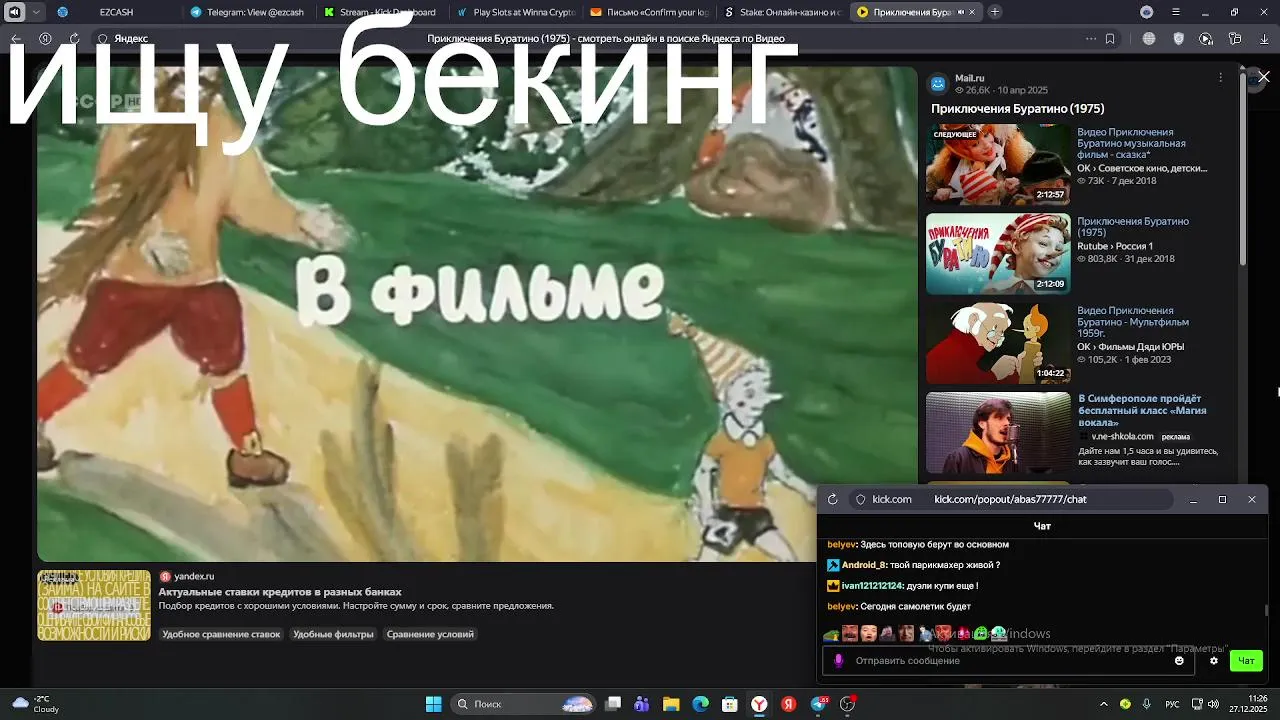Switch to Stream - Kick Dashboard tab
The height and width of the screenshot is (720, 1280).
(x=381, y=12)
